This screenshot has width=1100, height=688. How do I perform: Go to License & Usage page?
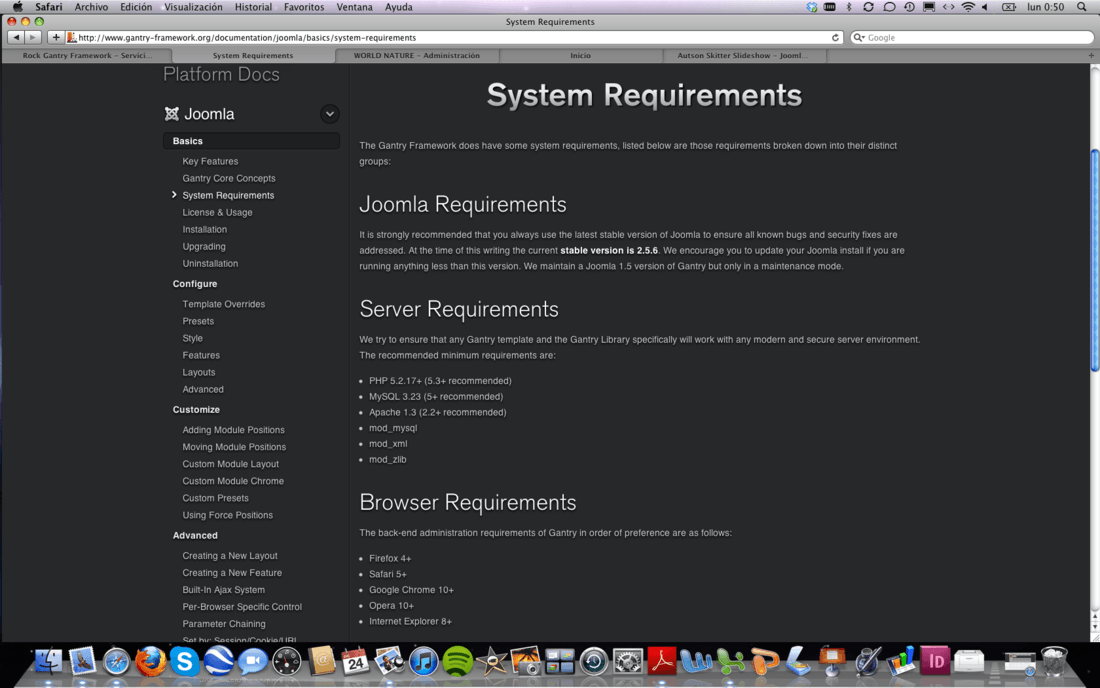tap(217, 213)
